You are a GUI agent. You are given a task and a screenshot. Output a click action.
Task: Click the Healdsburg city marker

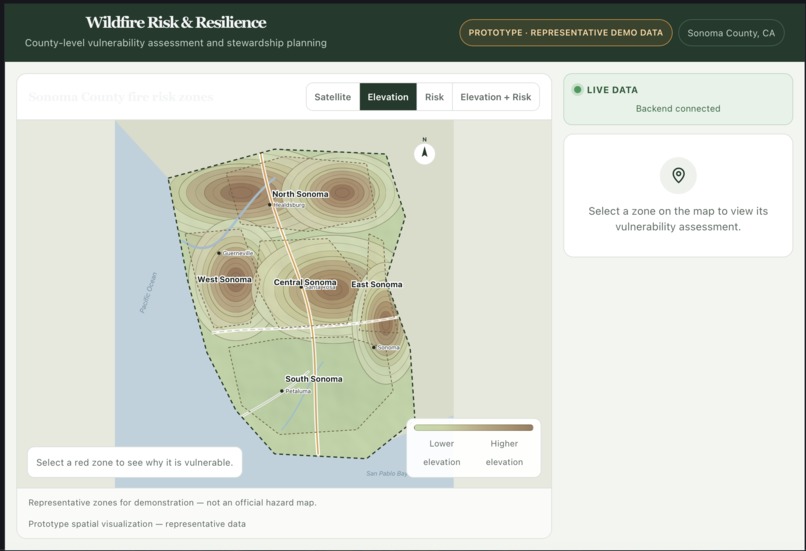tap(269, 205)
